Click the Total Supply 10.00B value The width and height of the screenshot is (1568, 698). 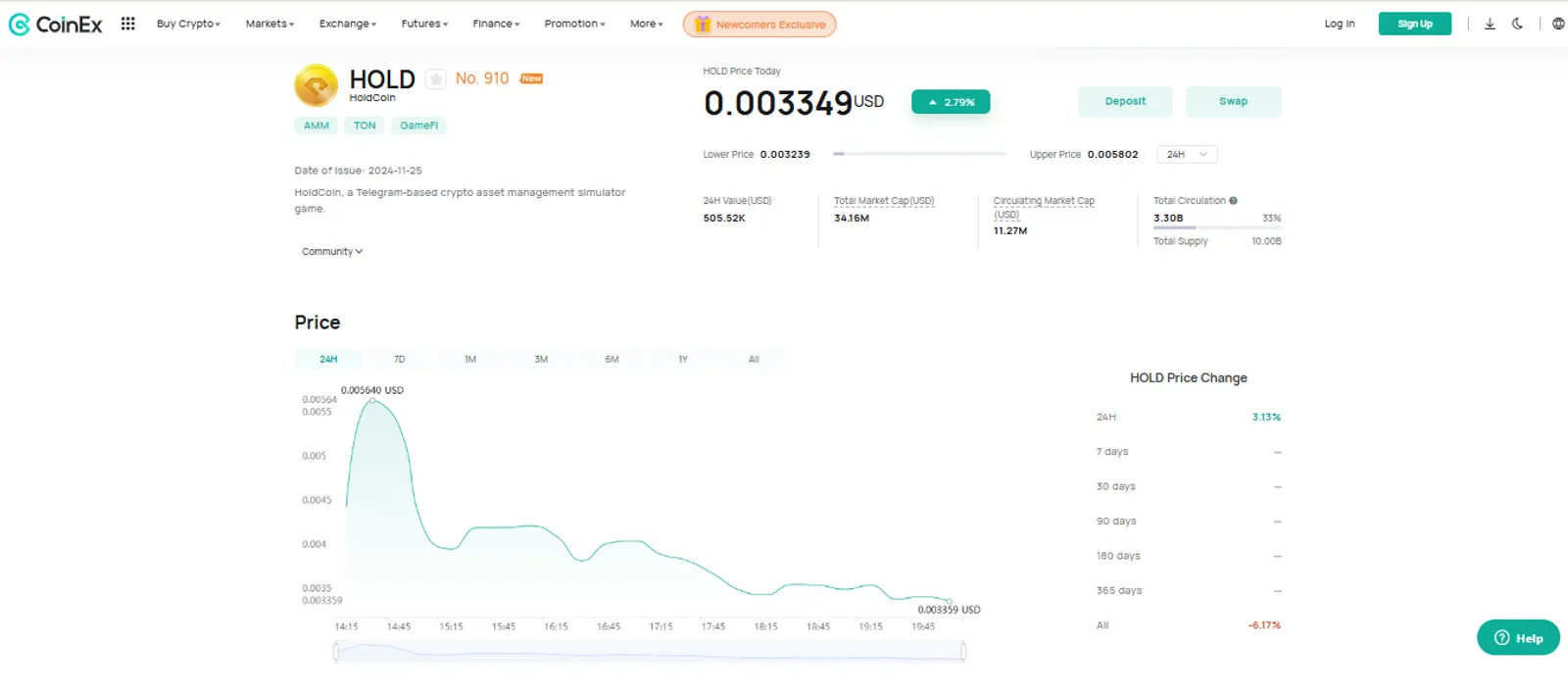click(1266, 241)
